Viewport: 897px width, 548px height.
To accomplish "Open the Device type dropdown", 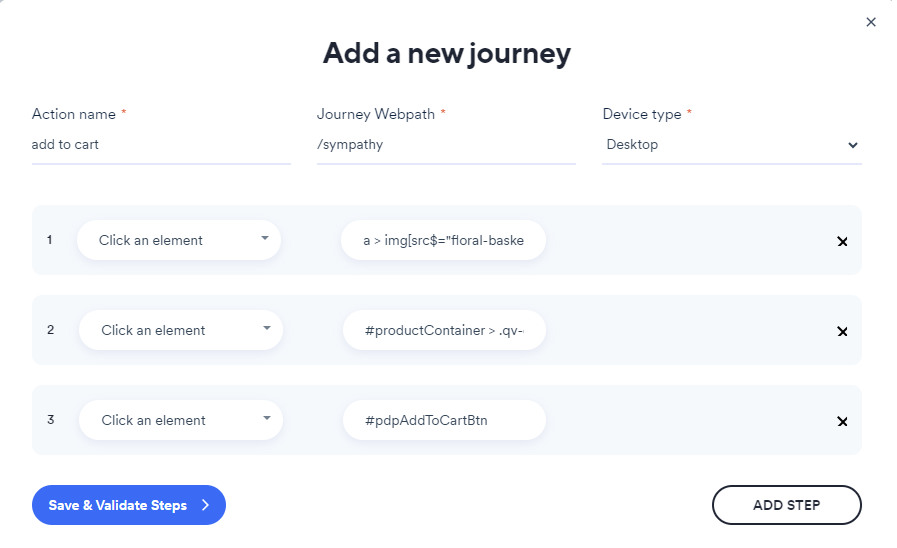I will (731, 145).
